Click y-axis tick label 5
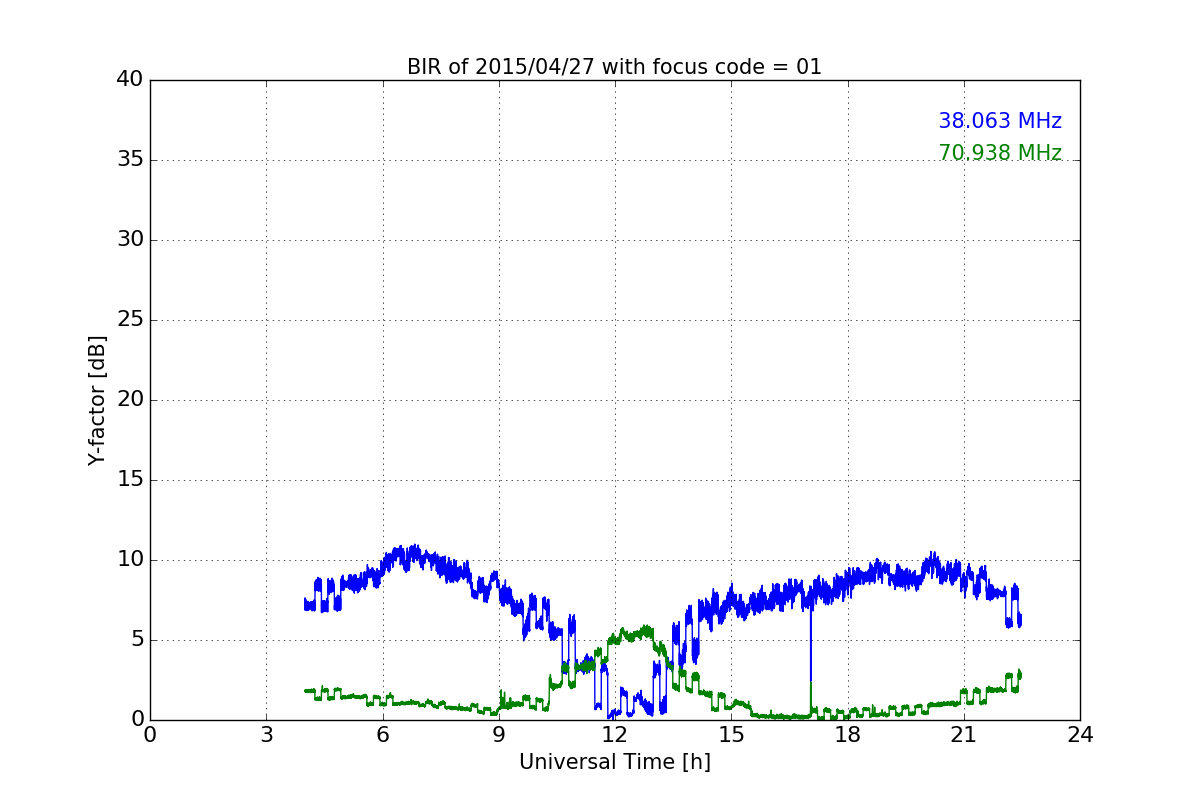The width and height of the screenshot is (1200, 800). pyautogui.click(x=137, y=640)
